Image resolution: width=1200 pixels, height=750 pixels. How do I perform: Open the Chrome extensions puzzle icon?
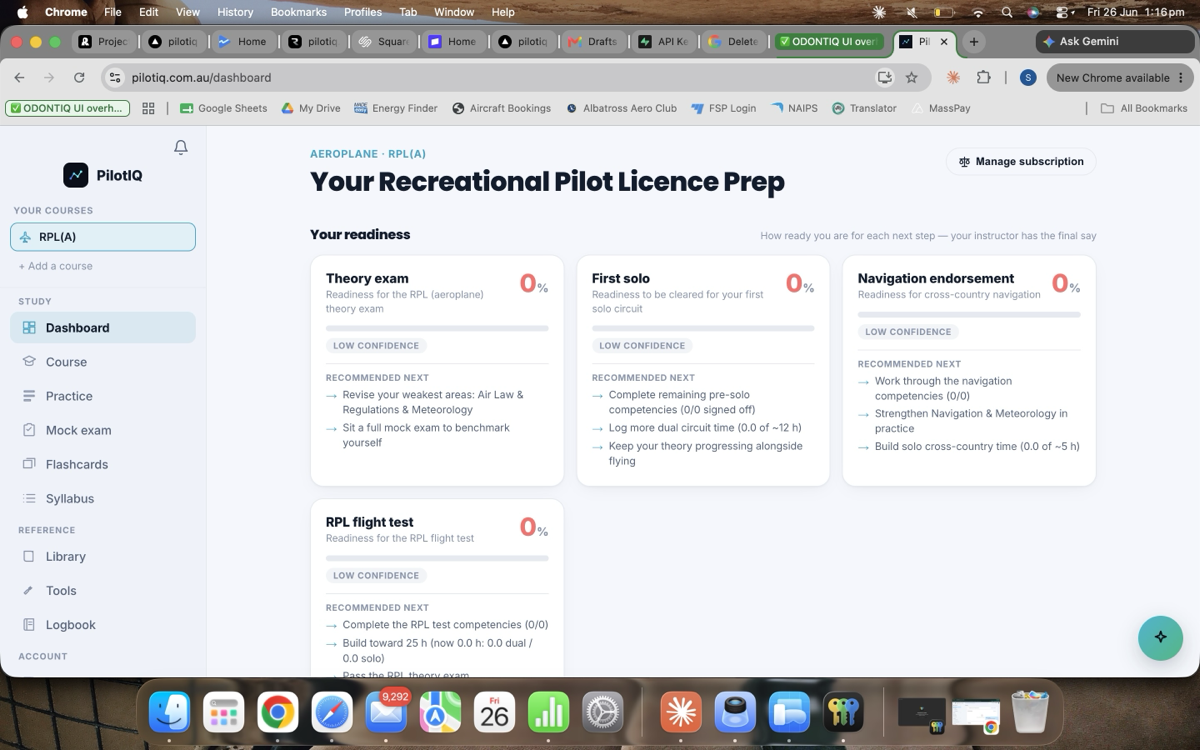[x=983, y=77]
